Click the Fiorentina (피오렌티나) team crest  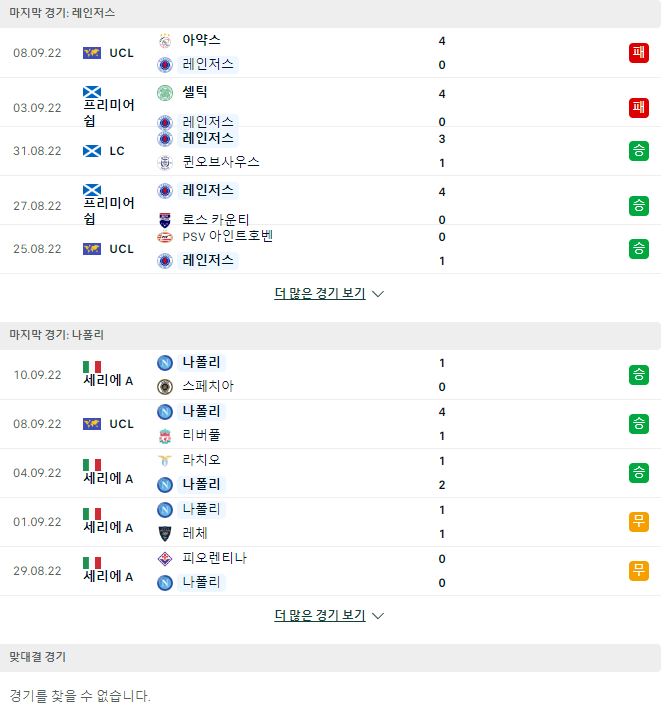(165, 558)
